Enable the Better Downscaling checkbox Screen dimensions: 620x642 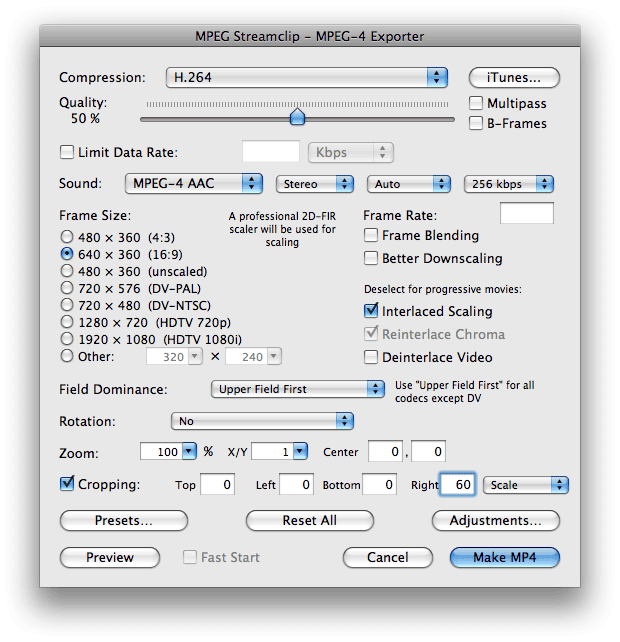(x=371, y=258)
